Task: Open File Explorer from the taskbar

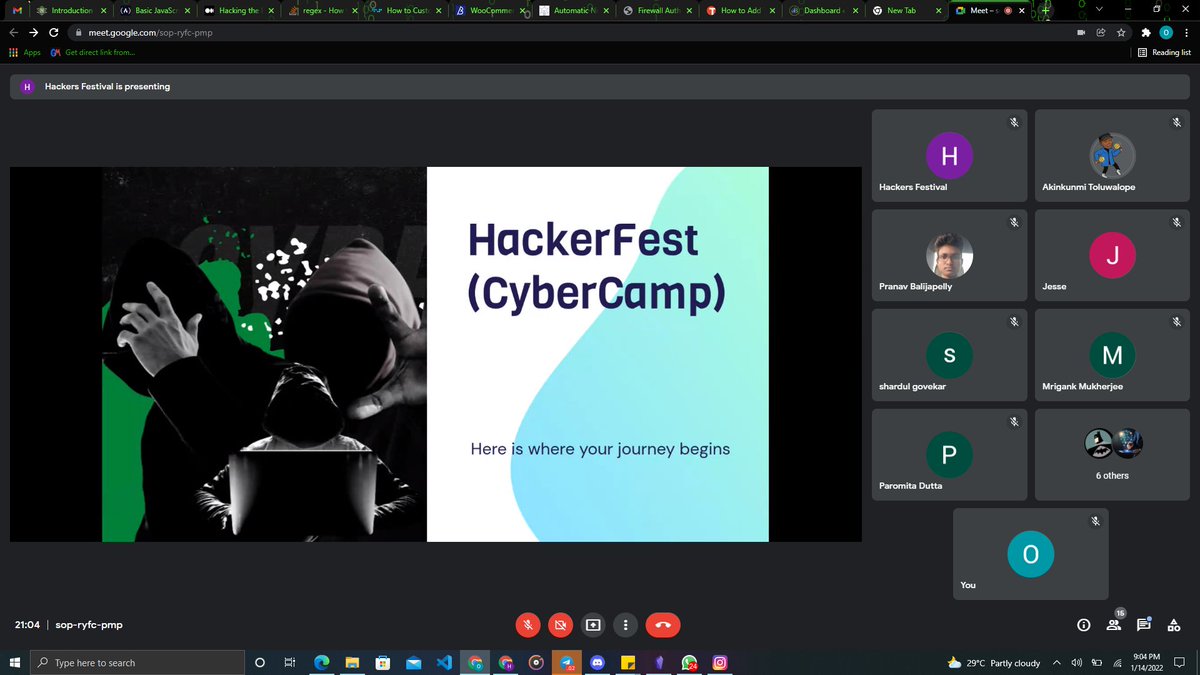Action: pos(352,662)
